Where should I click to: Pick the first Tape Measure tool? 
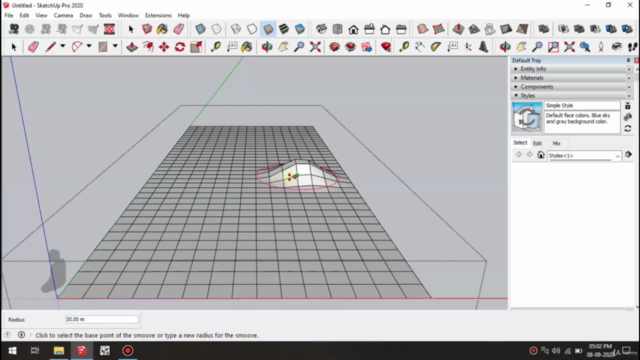tap(216, 47)
